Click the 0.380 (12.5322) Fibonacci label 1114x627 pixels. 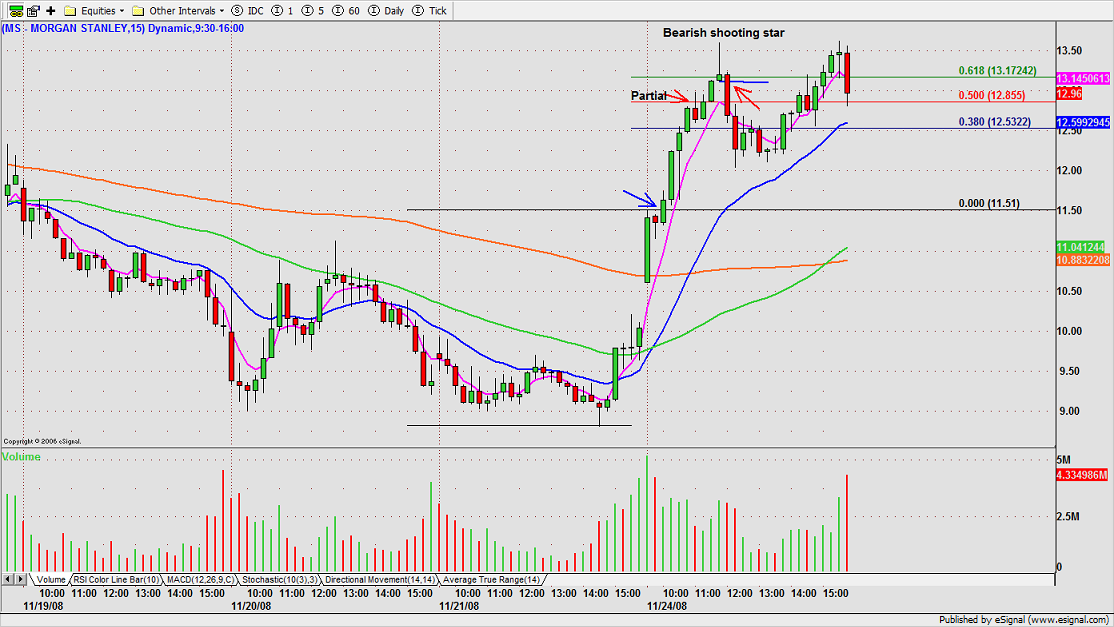click(994, 121)
